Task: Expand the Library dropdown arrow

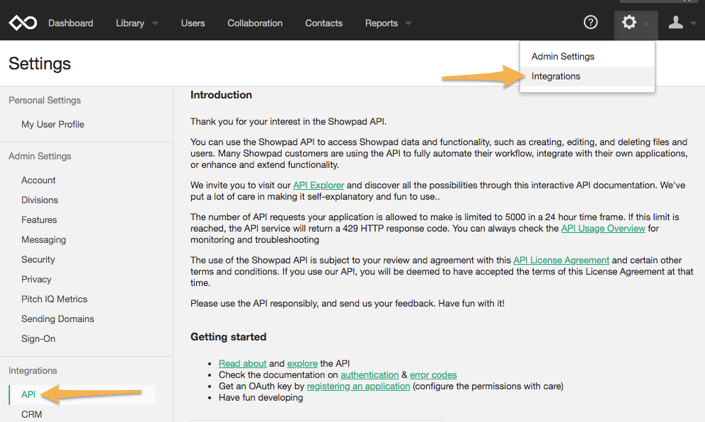Action: coord(155,23)
